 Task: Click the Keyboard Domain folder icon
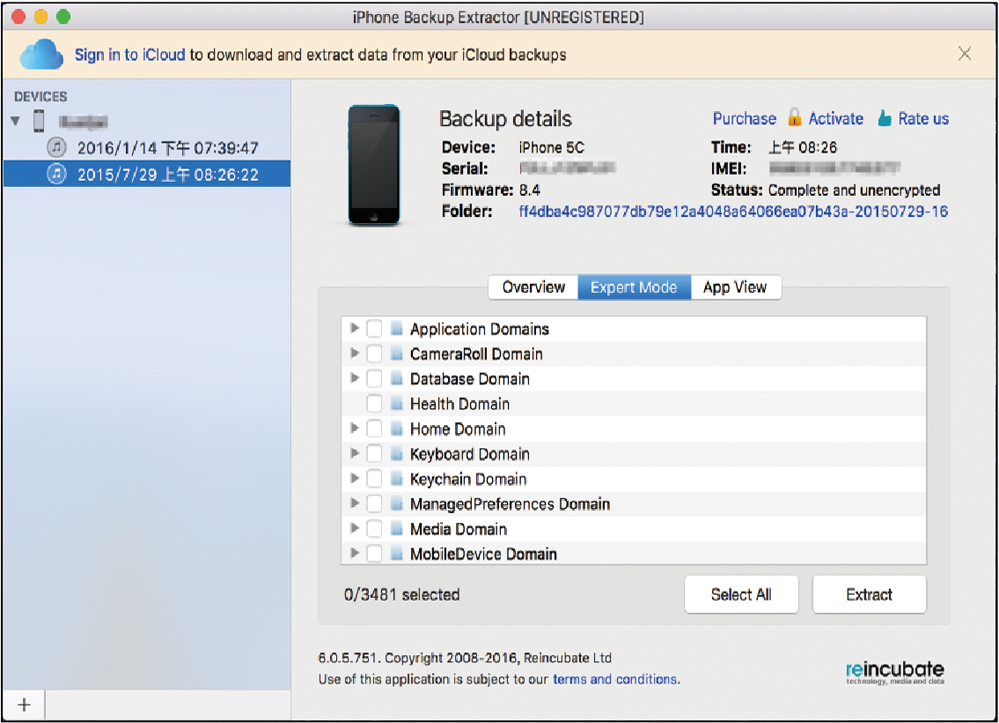[396, 454]
